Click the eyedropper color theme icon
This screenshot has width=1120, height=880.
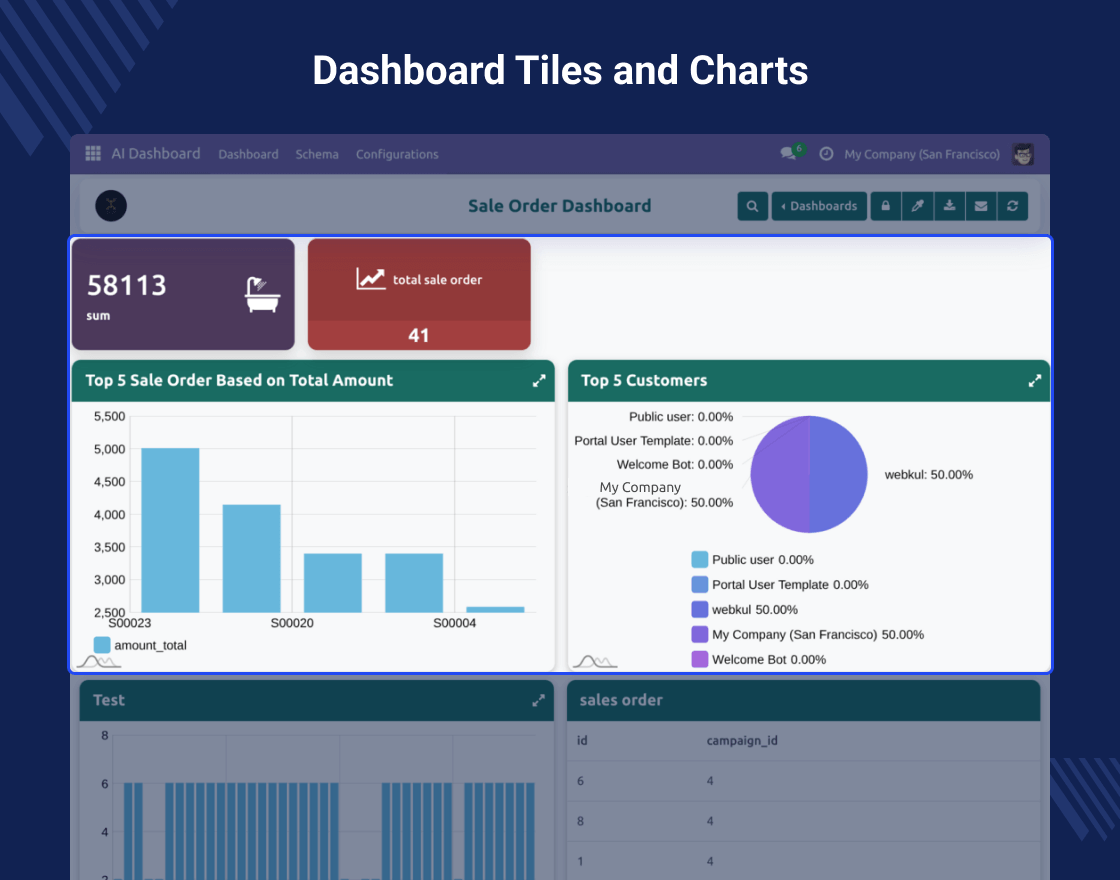pyautogui.click(x=917, y=206)
